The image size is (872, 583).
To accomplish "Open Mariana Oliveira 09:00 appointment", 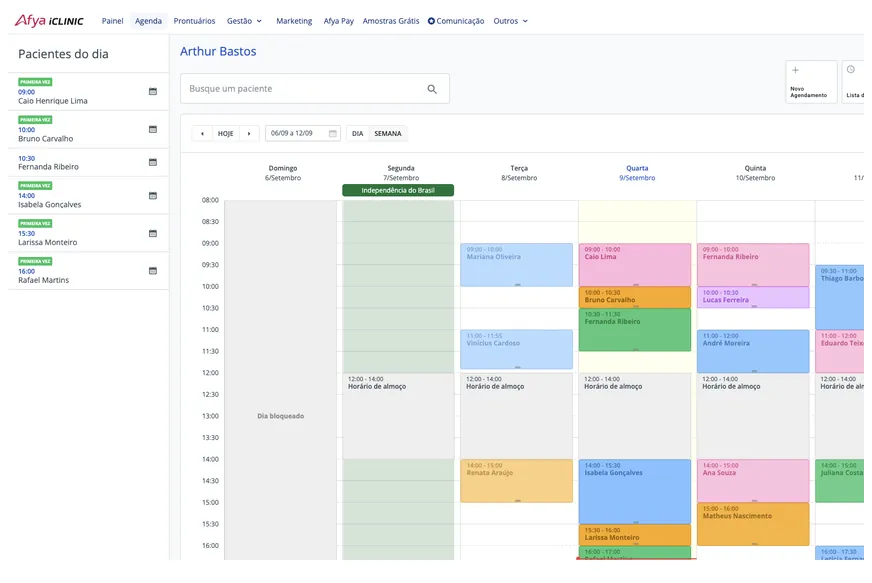I will pyautogui.click(x=516, y=265).
